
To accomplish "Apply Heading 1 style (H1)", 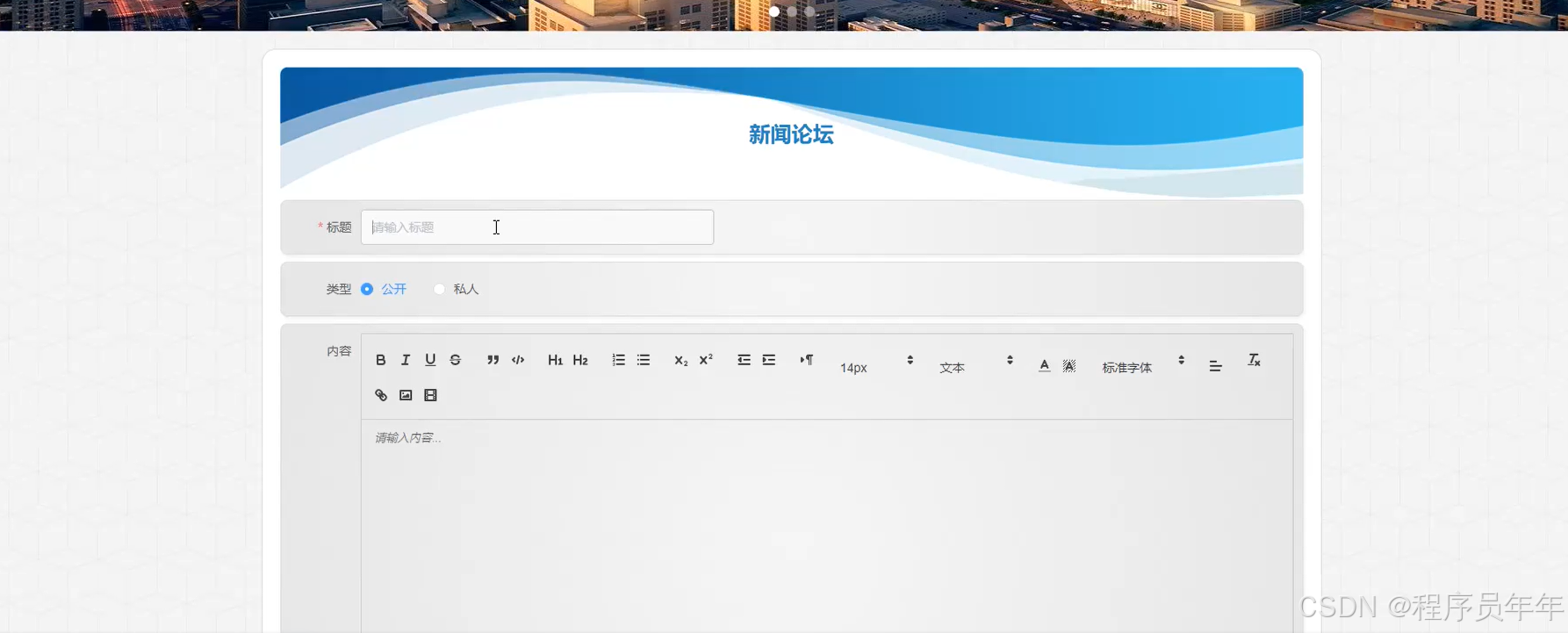I will point(555,360).
